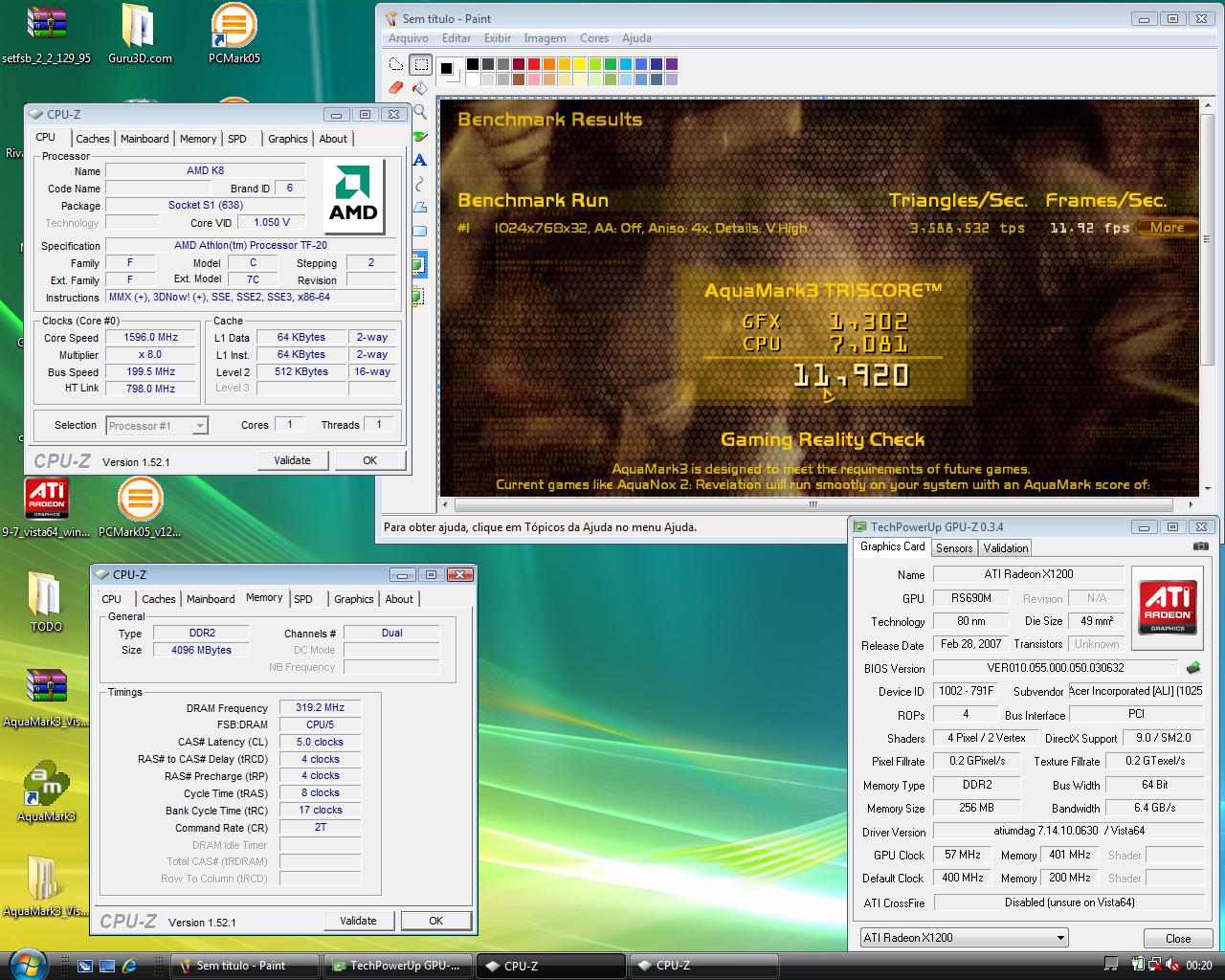This screenshot has height=980, width=1225.
Task: Click the Paint horizontal scrollbar thumb
Action: (x=813, y=504)
